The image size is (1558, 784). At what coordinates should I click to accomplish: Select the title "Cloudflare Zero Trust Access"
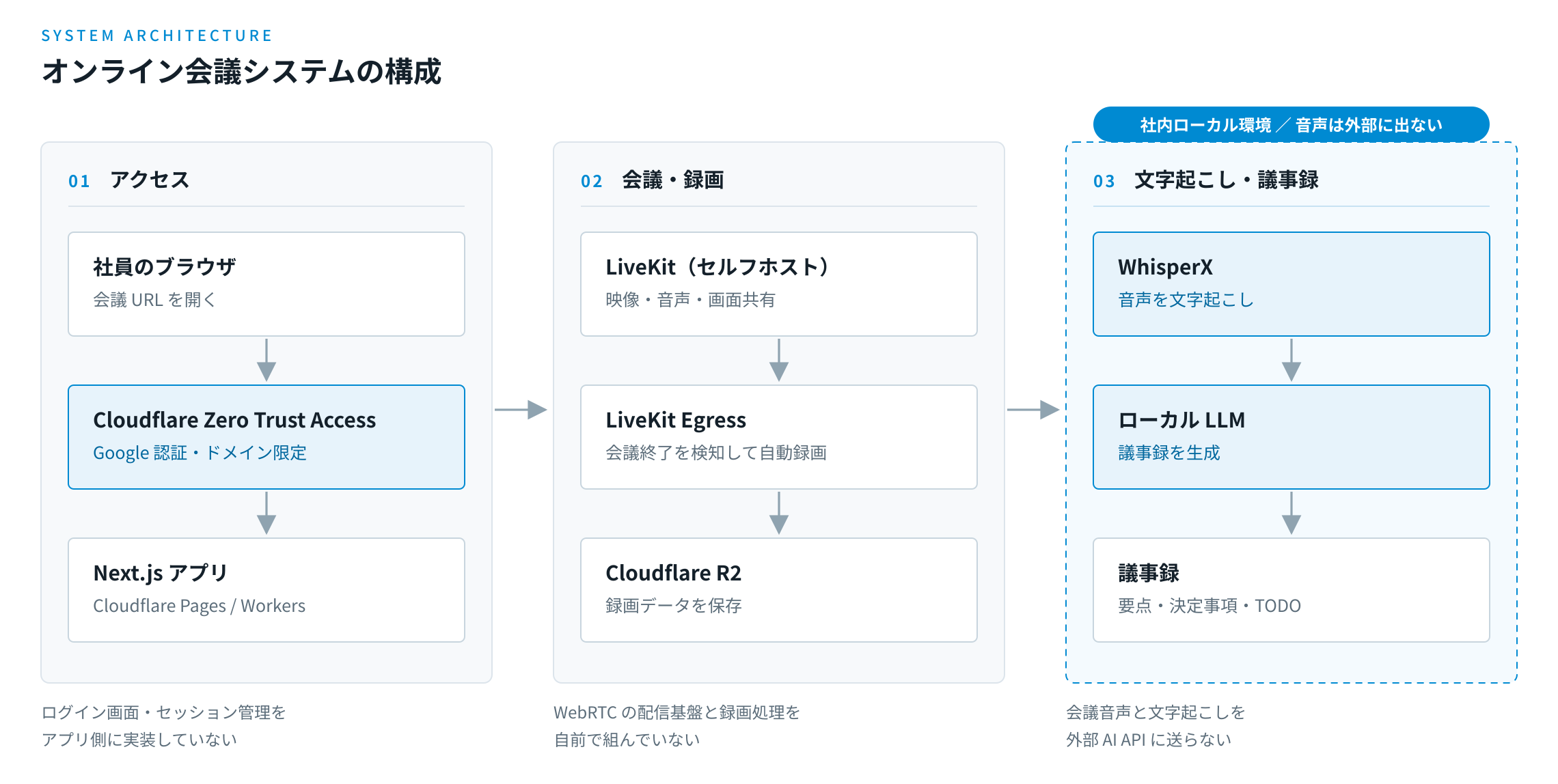coord(234,419)
